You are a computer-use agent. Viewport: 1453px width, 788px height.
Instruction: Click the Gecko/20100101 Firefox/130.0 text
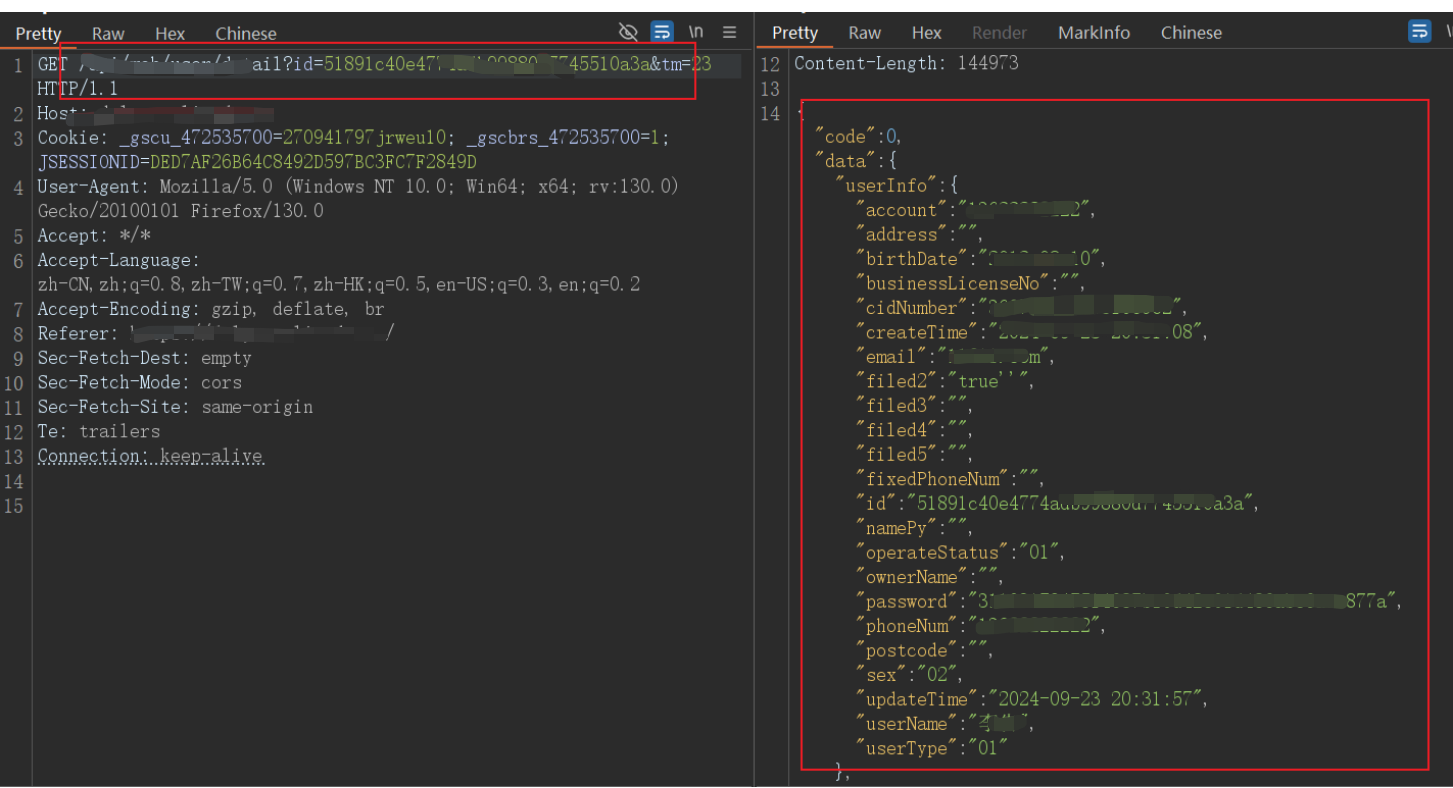tap(180, 211)
